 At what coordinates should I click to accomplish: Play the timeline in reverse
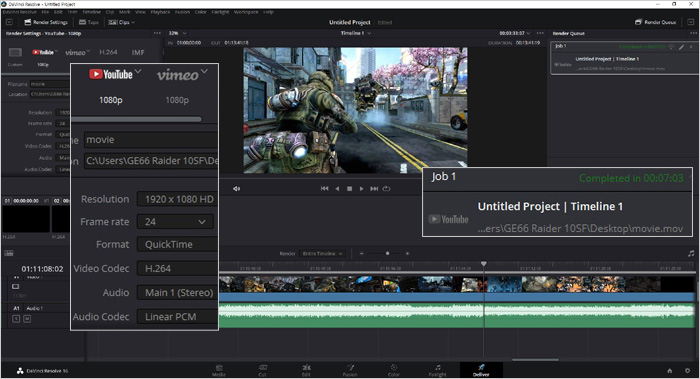pyautogui.click(x=337, y=189)
